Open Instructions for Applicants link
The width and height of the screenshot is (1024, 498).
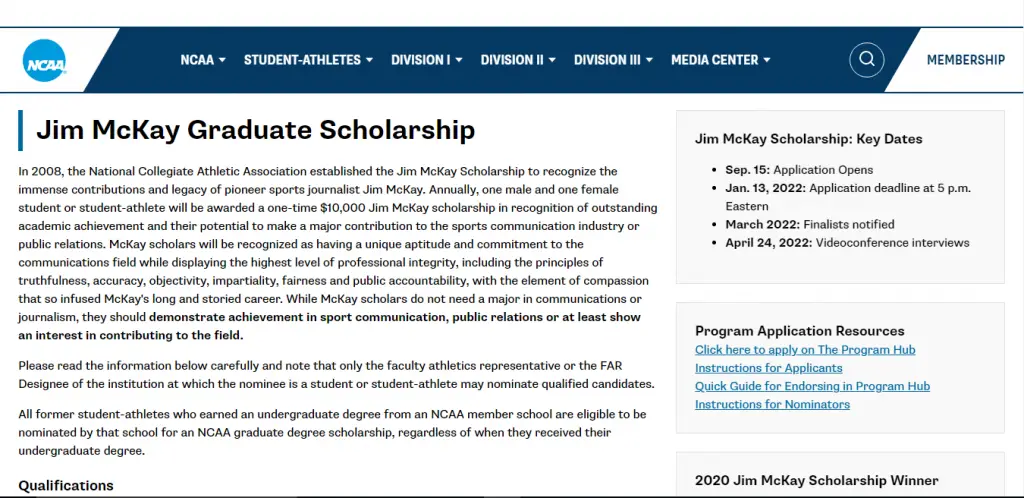point(769,368)
